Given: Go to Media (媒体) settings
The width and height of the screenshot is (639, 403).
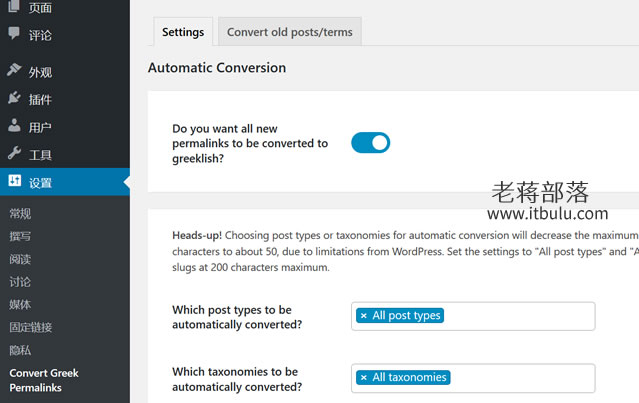Looking at the screenshot, I should pos(20,304).
